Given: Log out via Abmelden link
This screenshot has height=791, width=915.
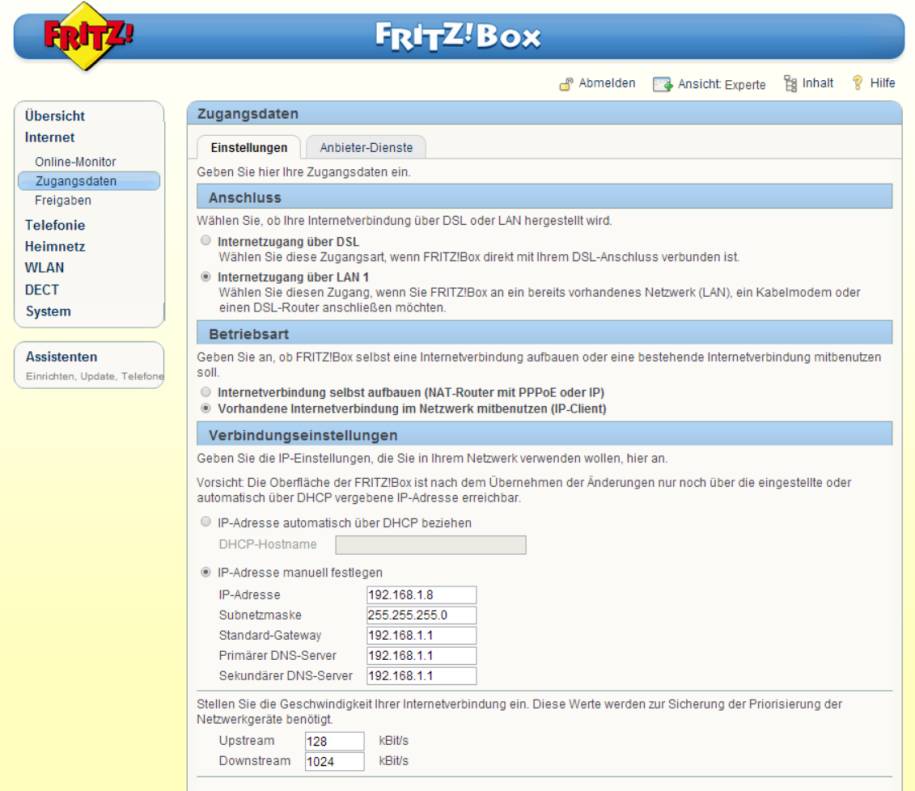Looking at the screenshot, I should [607, 83].
